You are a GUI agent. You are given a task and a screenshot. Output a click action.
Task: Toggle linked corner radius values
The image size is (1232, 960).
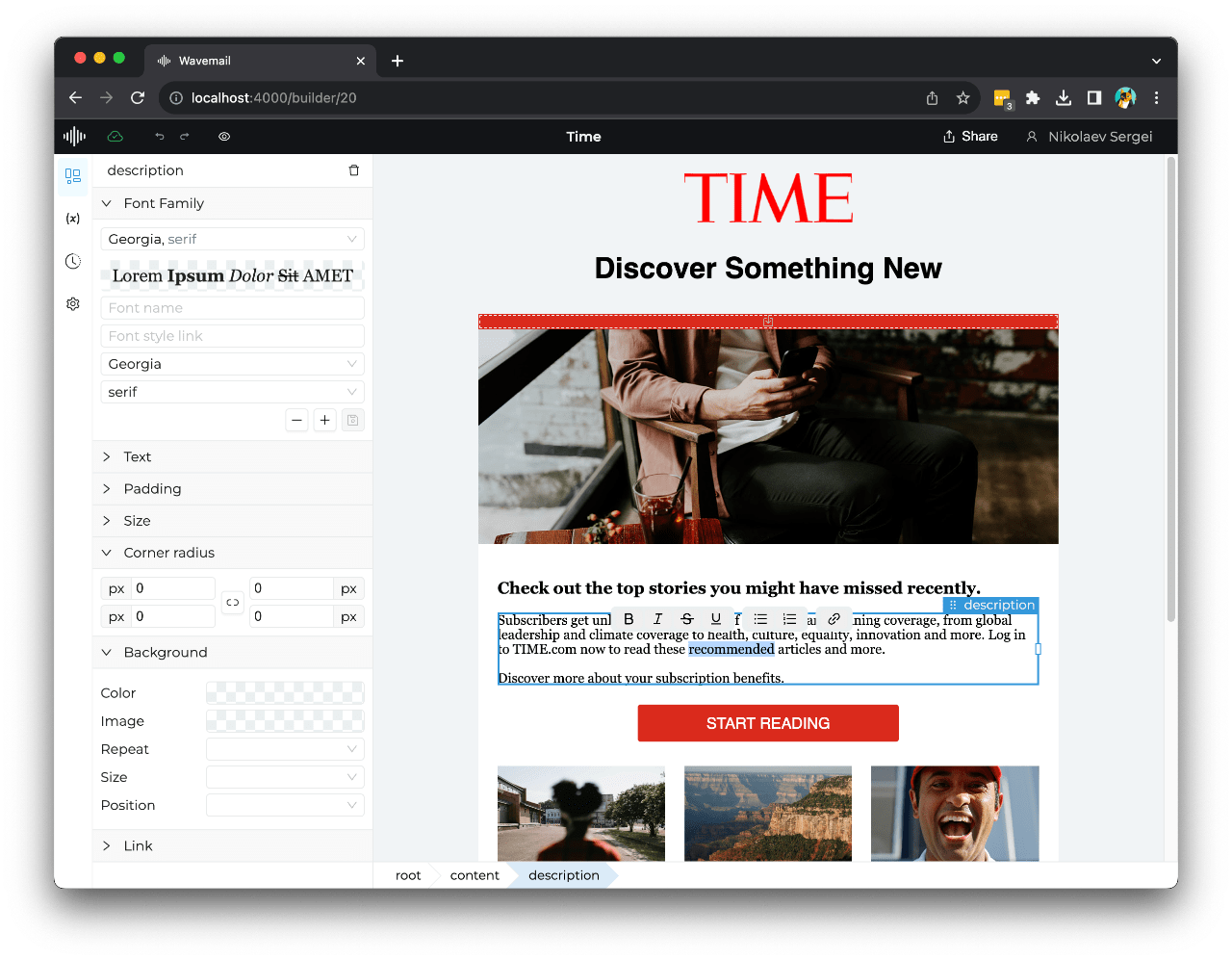(x=232, y=603)
